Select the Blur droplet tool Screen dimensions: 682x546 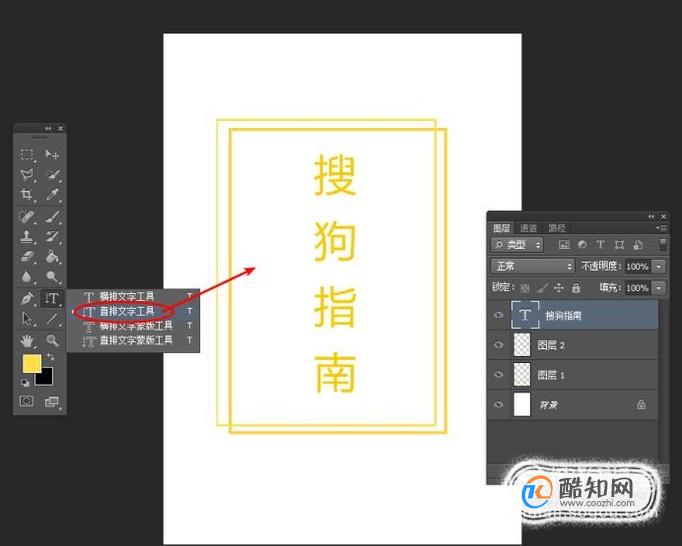pyautogui.click(x=27, y=276)
